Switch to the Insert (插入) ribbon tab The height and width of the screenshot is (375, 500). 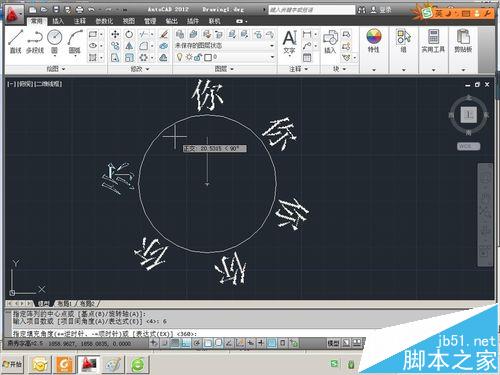coord(58,21)
